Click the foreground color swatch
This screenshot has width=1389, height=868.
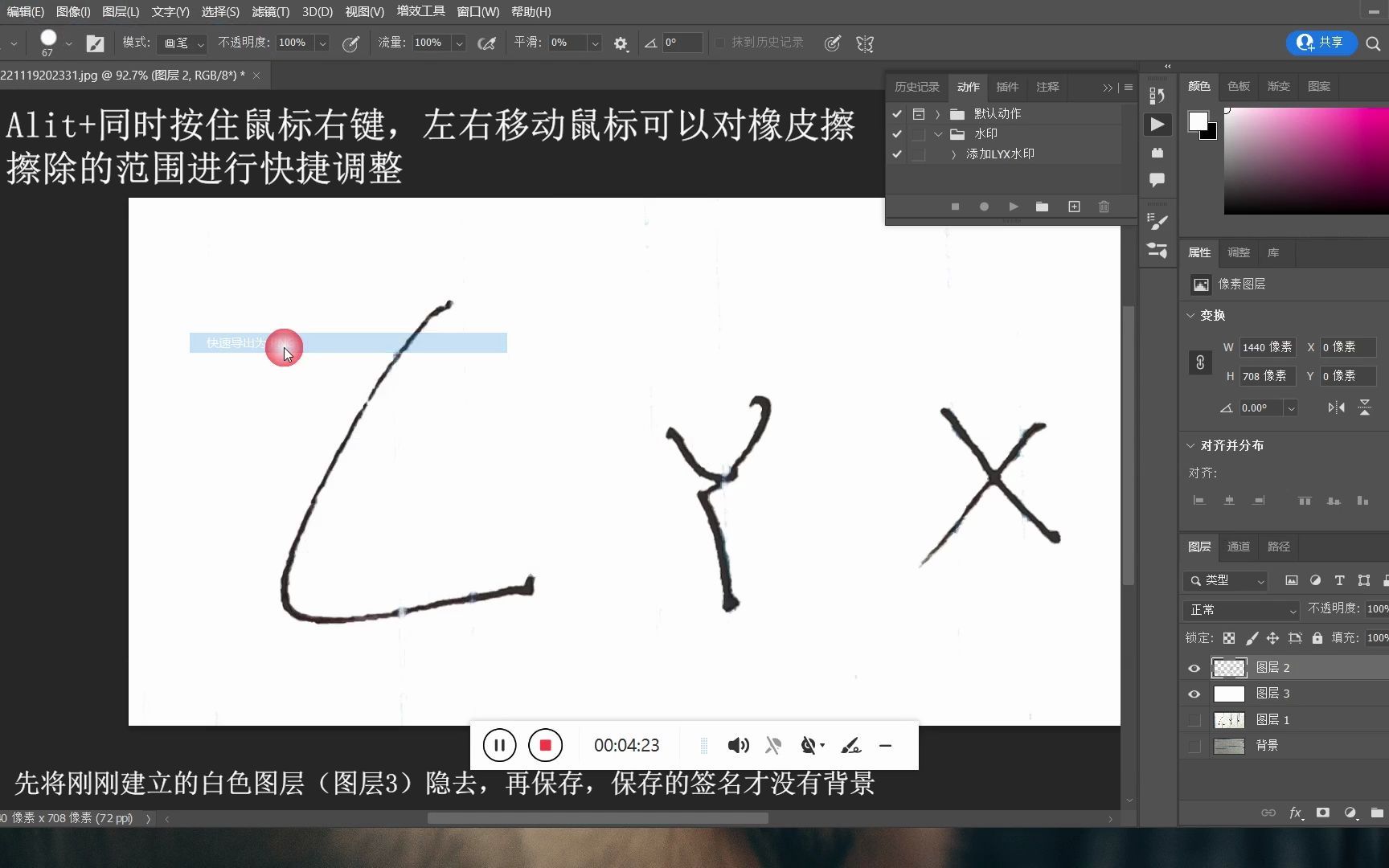pos(1198,121)
